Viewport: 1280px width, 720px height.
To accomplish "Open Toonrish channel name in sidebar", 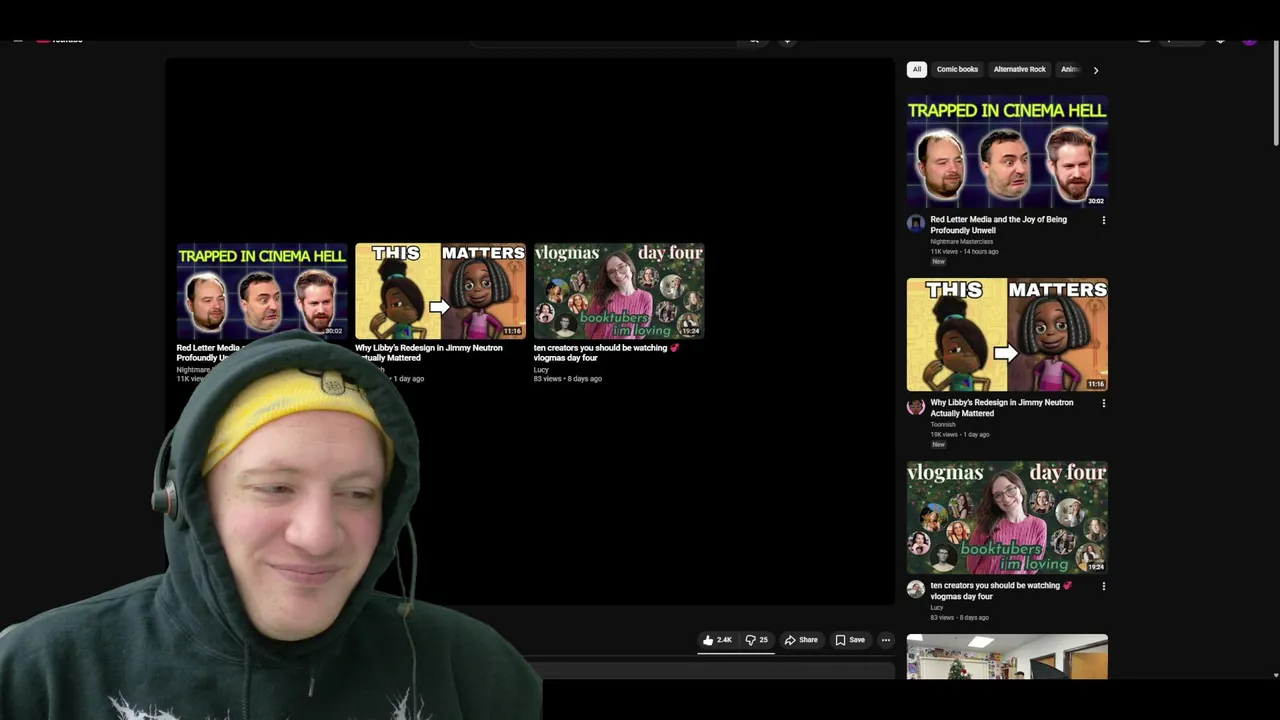I will [942, 424].
